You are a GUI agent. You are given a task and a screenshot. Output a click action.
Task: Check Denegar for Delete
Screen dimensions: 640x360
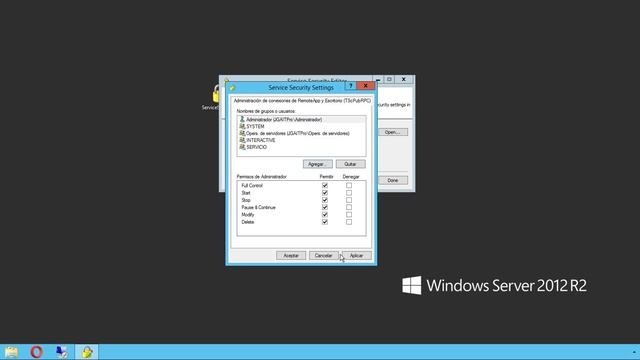pyautogui.click(x=349, y=222)
